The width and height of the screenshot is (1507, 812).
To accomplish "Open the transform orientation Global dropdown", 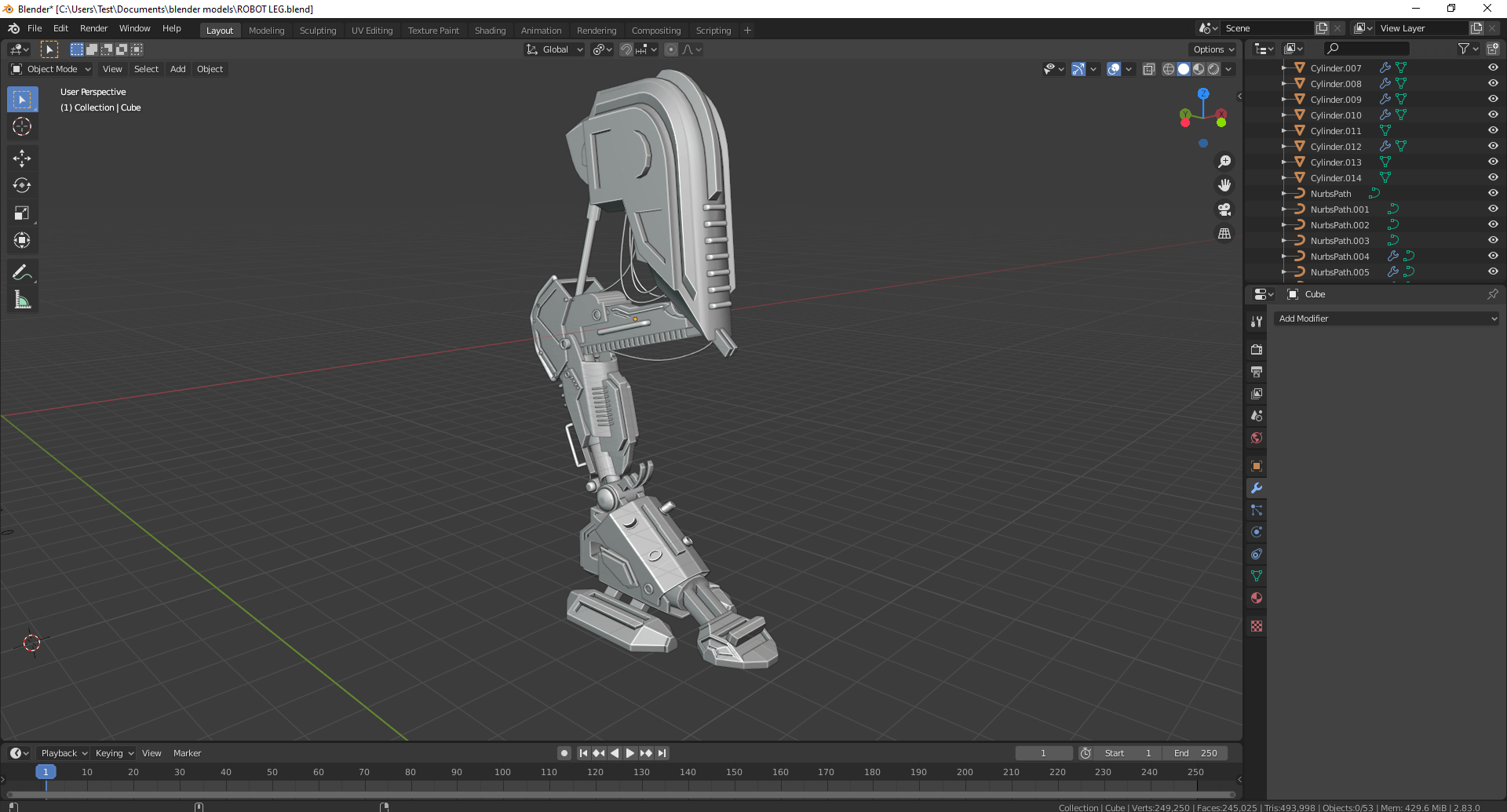I will click(554, 49).
